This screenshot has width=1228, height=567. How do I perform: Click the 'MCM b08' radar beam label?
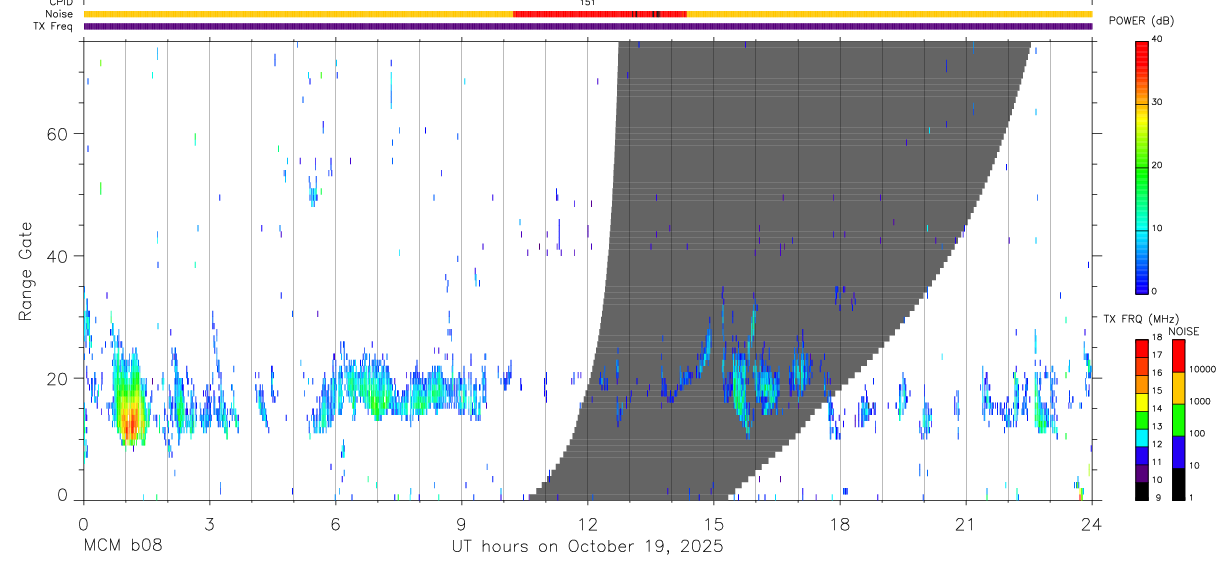pos(122,546)
